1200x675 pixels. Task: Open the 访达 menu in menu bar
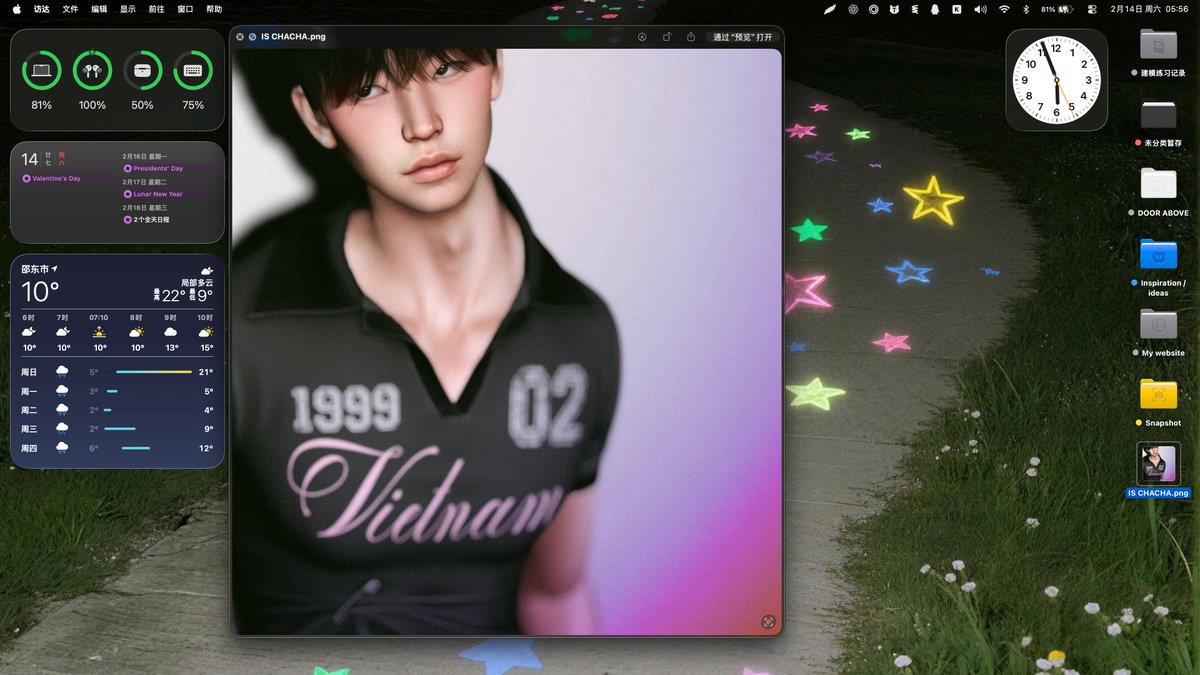[x=42, y=8]
